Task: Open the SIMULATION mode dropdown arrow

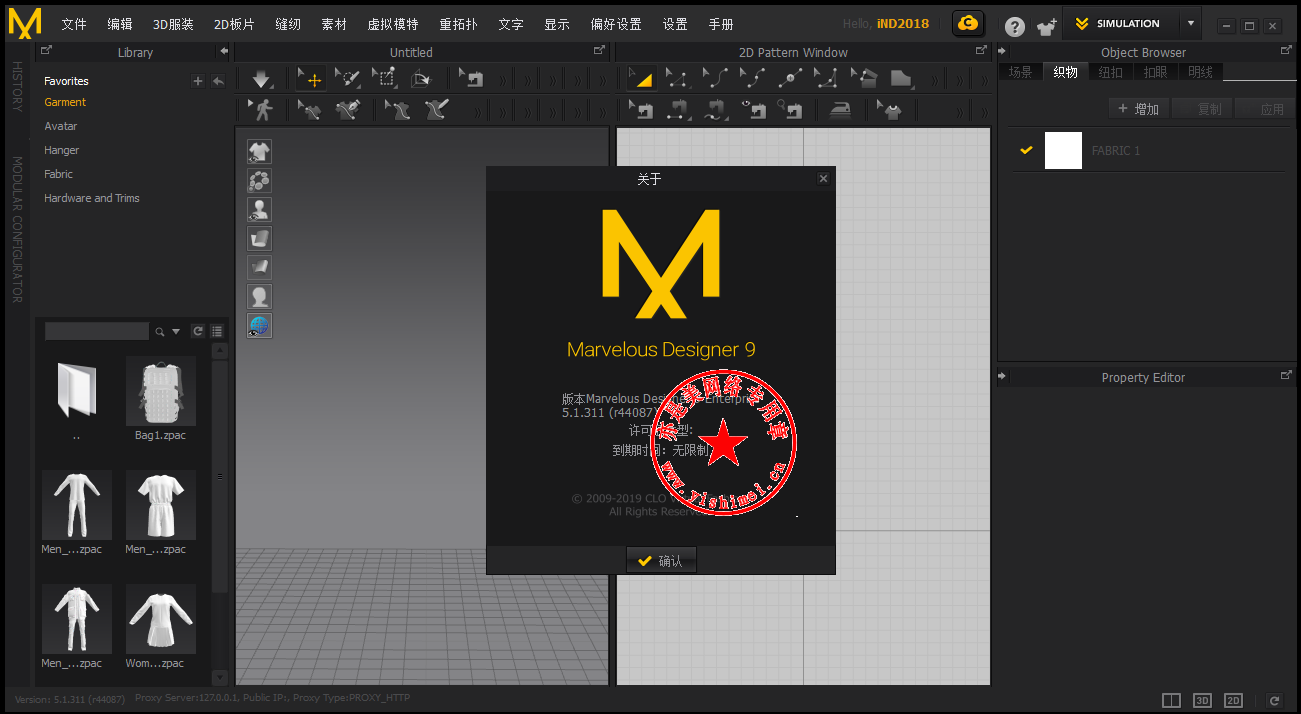Action: 1190,23
